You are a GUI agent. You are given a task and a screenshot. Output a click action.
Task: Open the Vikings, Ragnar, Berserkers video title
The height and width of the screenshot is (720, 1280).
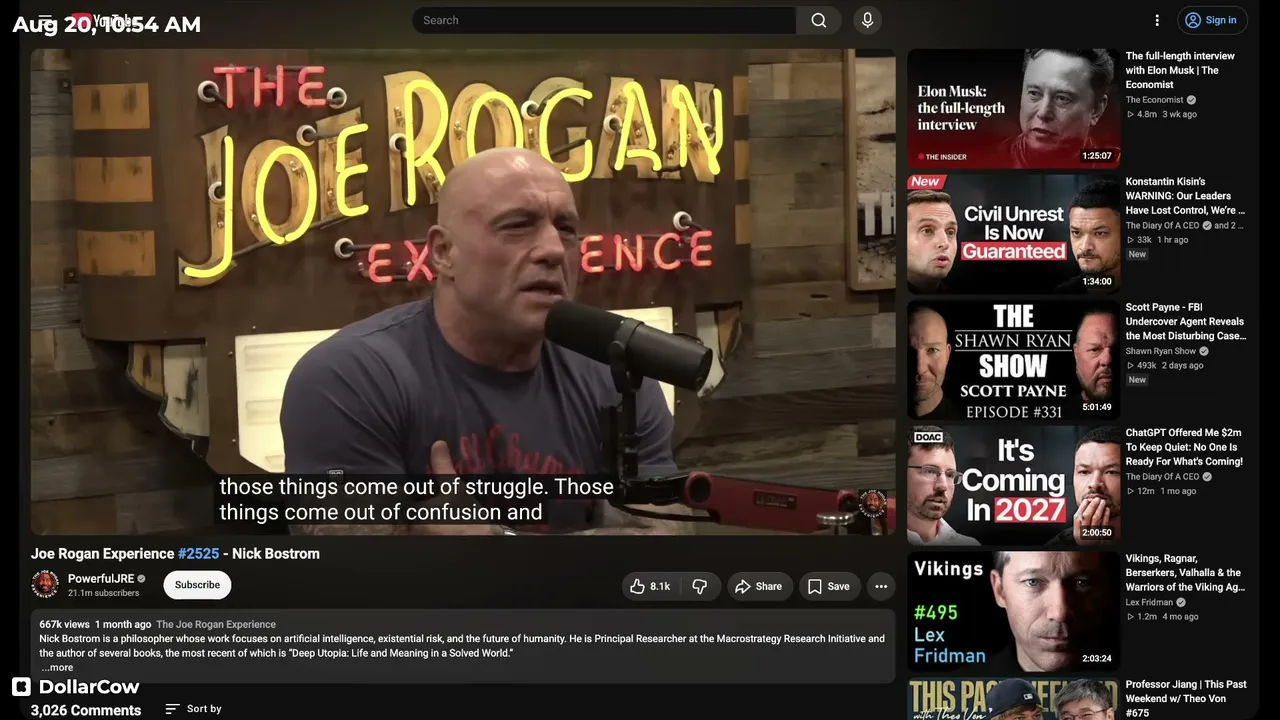click(x=1186, y=573)
